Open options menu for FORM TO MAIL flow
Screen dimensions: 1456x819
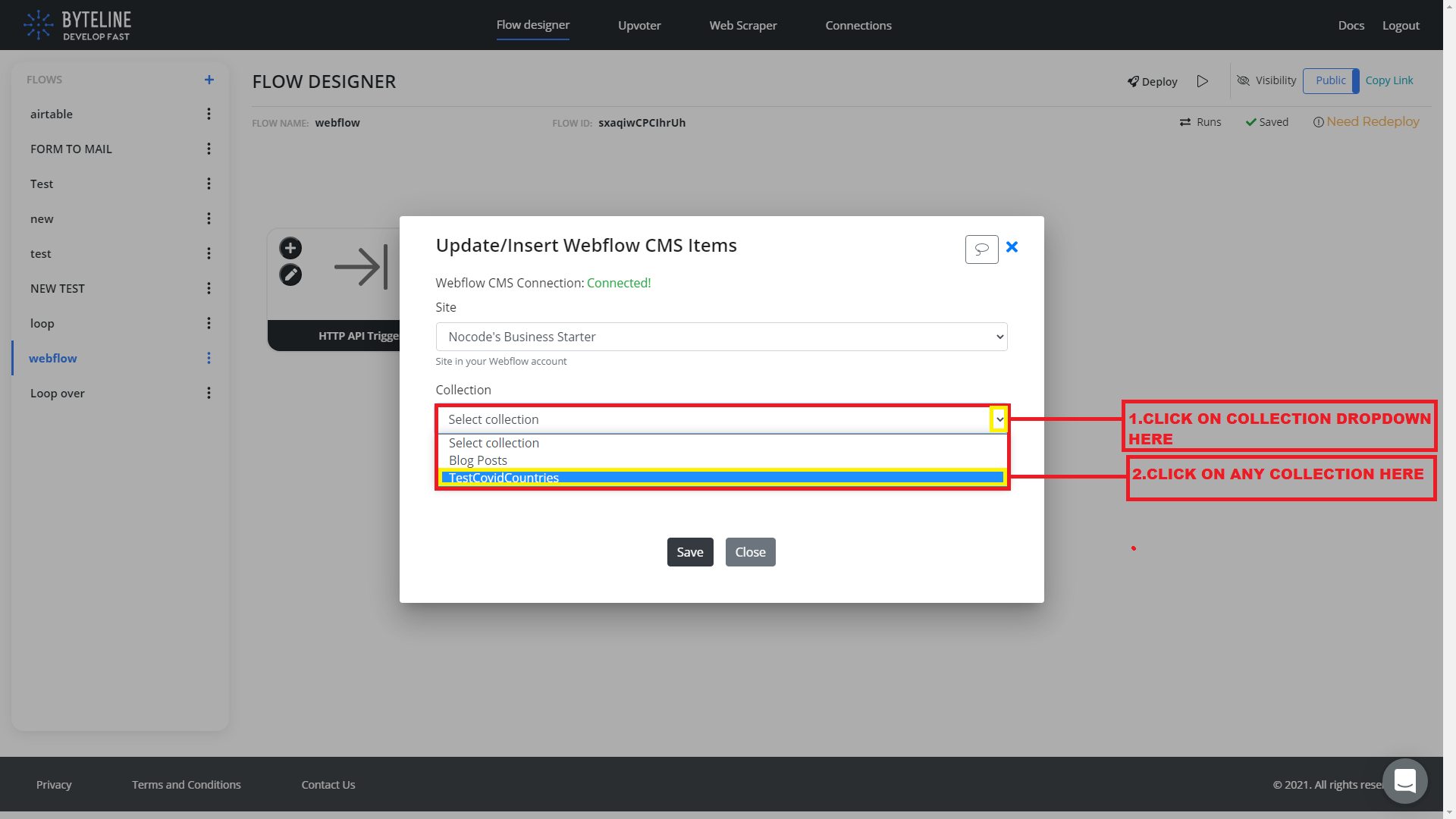[x=209, y=149]
